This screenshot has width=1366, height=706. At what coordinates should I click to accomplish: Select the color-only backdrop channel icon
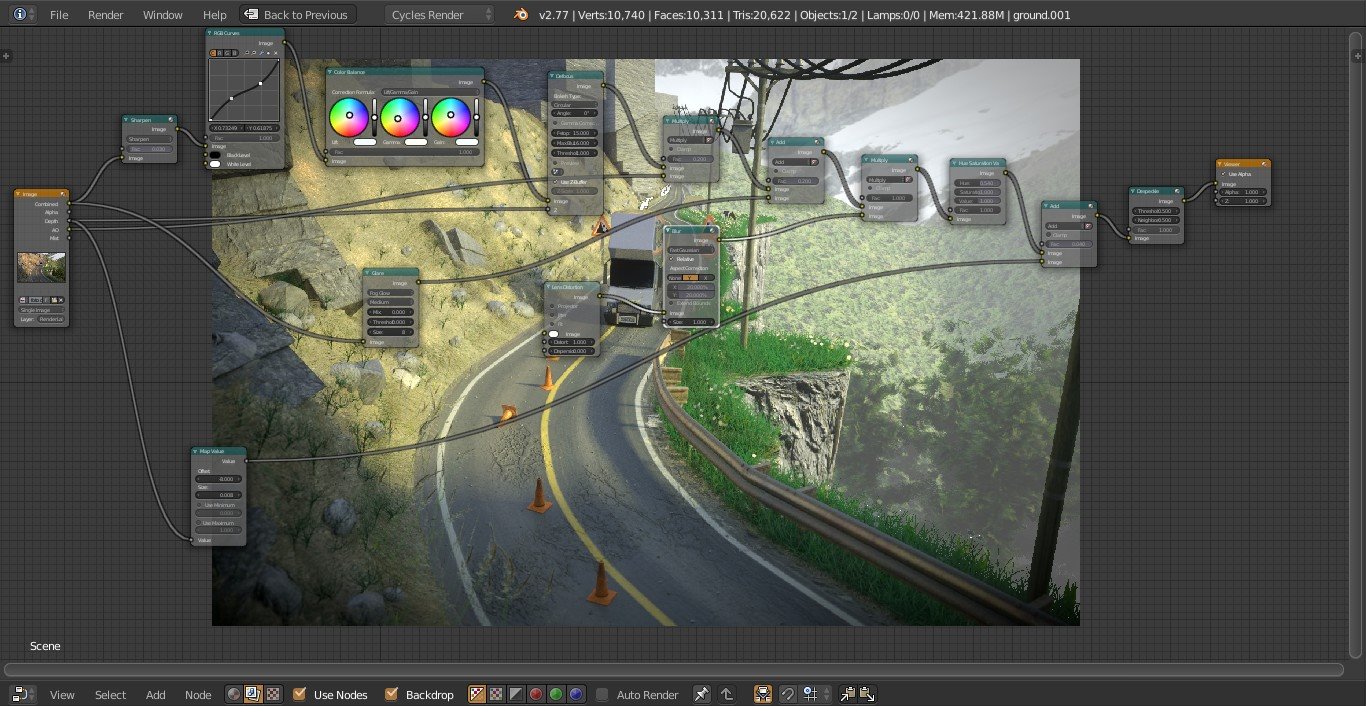(497, 694)
